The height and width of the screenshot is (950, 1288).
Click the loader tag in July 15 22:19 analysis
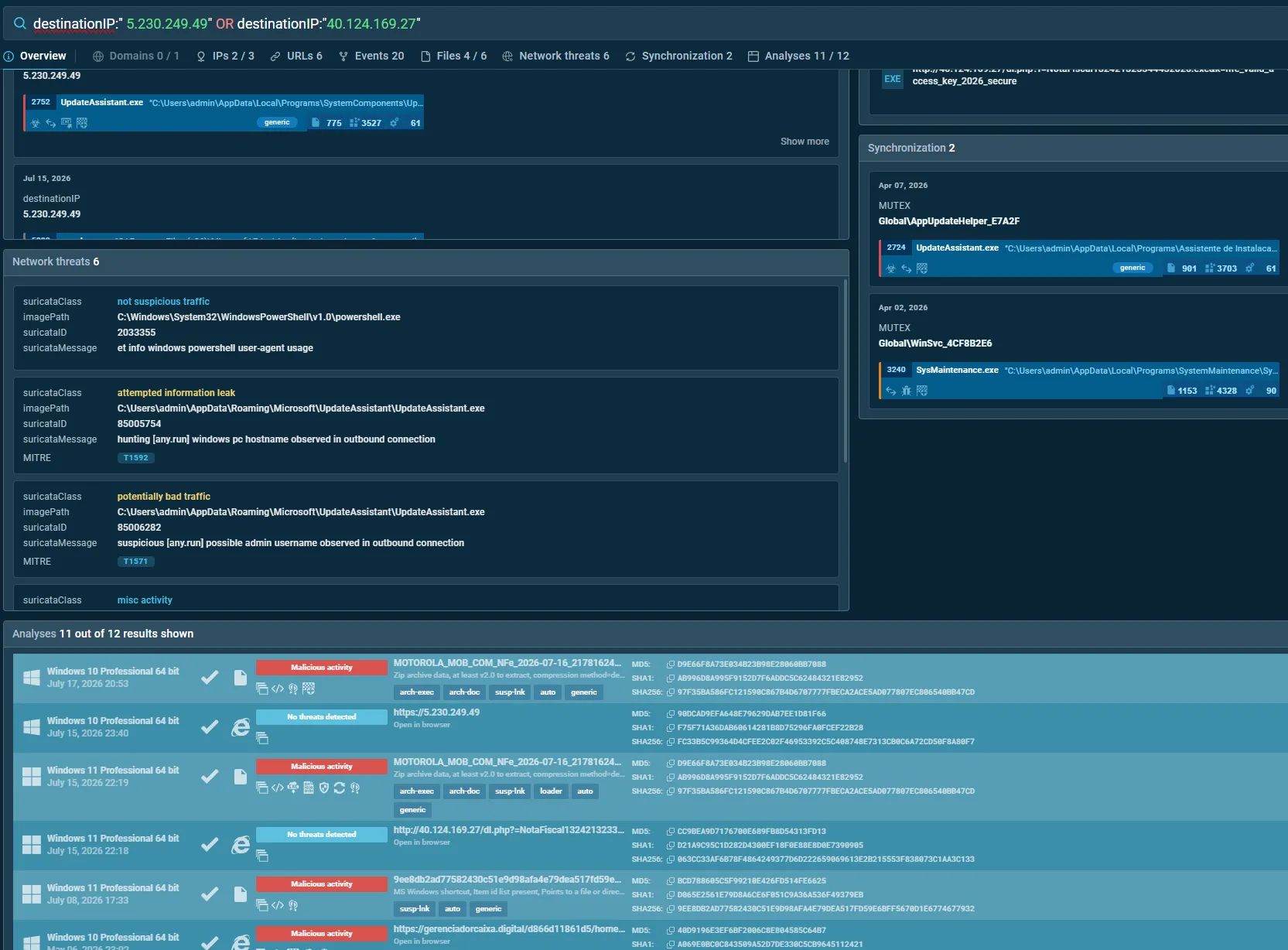(551, 791)
